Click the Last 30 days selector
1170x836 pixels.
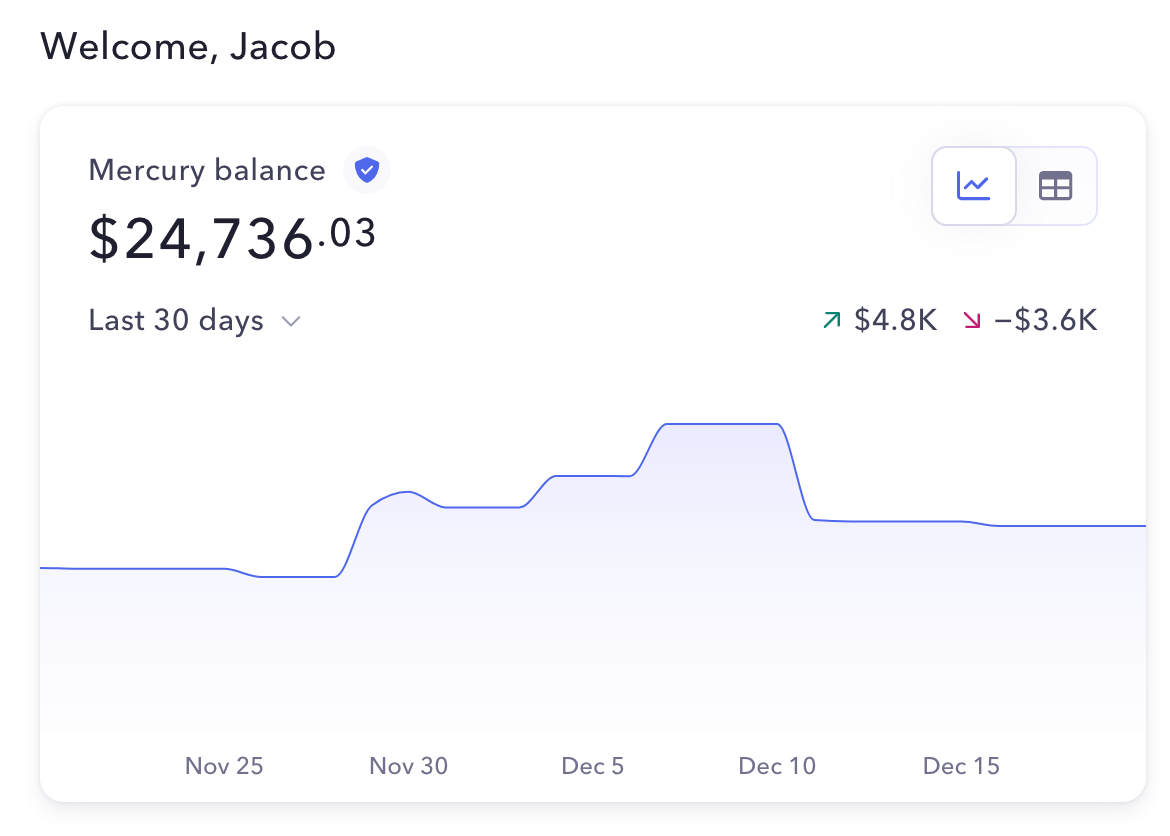tap(175, 320)
